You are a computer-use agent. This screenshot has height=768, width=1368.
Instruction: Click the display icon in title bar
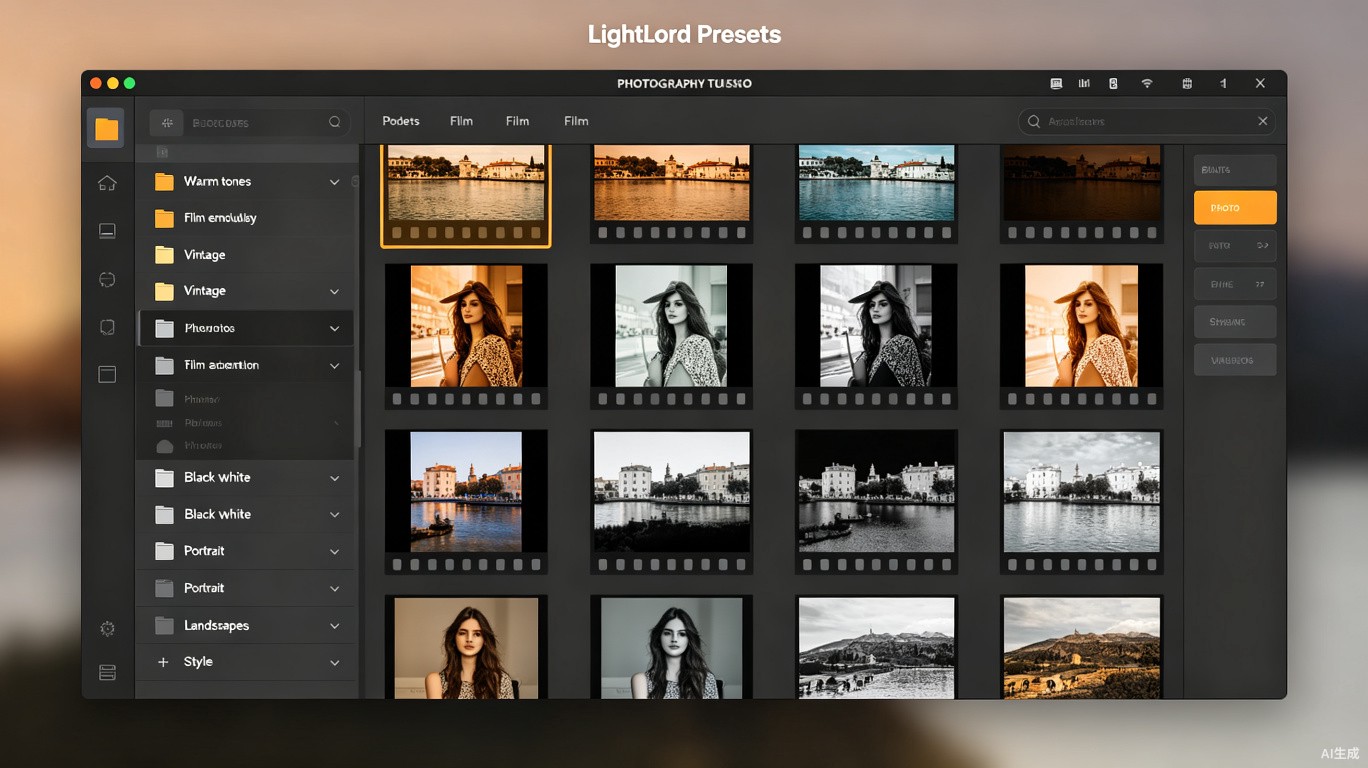pos(1056,84)
